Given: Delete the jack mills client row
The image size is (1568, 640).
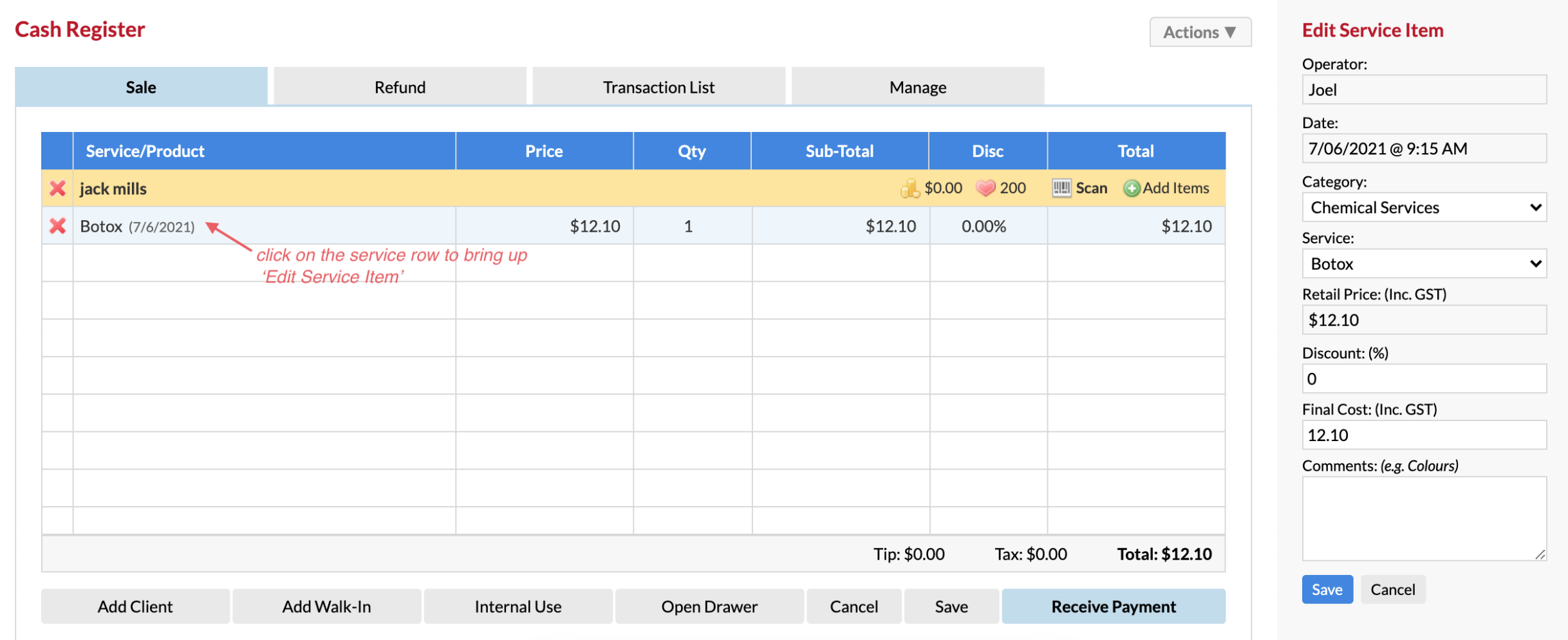Looking at the screenshot, I should point(57,188).
